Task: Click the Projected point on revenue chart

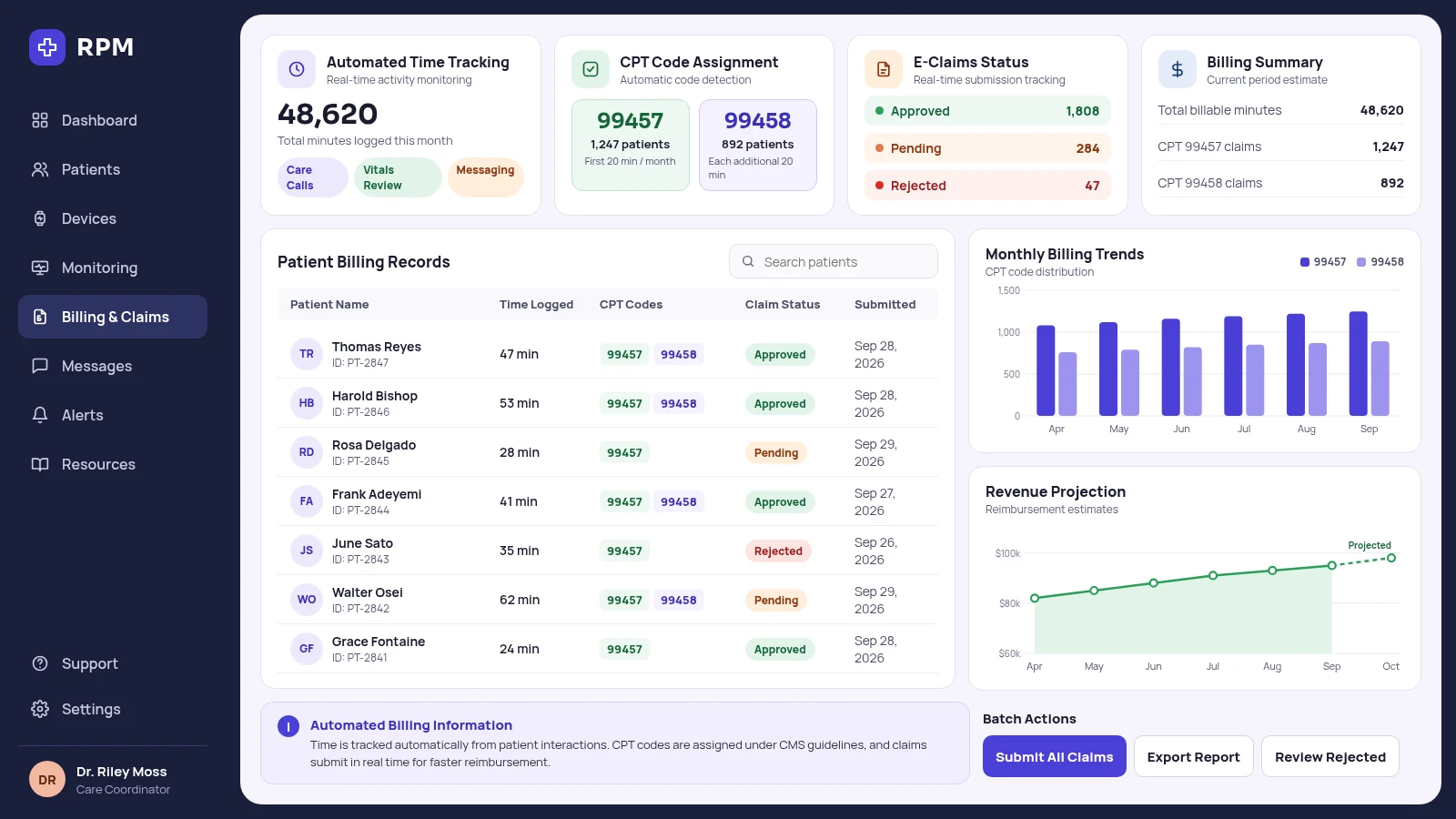Action: click(1390, 558)
